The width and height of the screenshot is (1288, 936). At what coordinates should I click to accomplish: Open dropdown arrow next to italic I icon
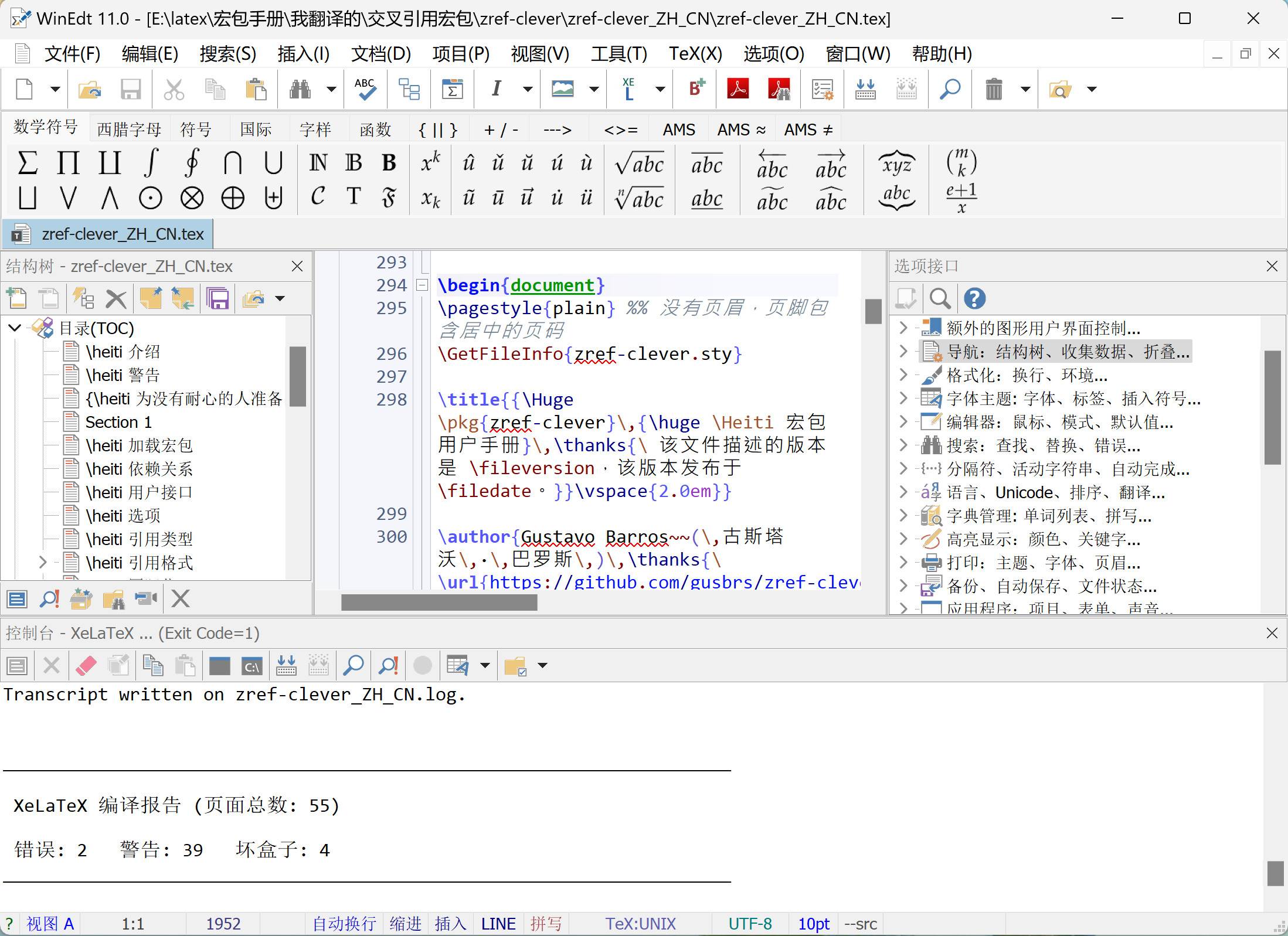(528, 90)
